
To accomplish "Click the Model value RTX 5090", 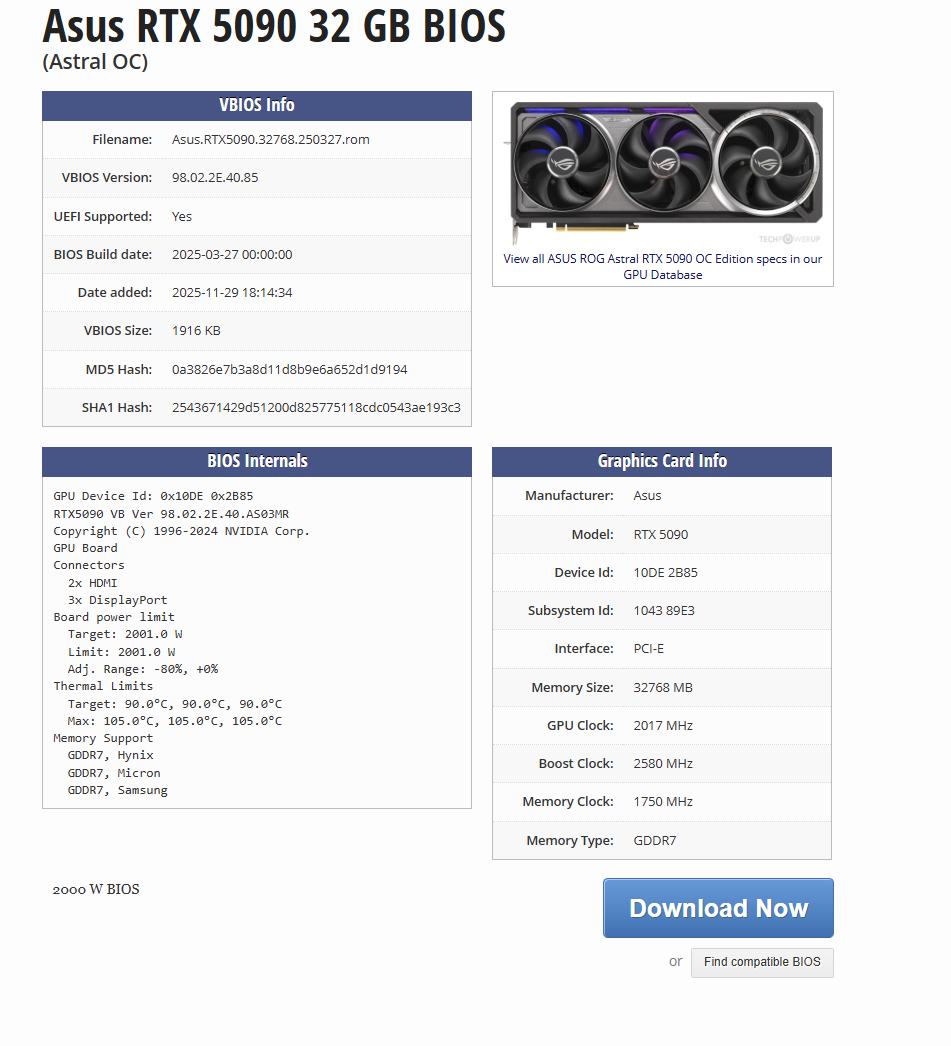I will (661, 534).
